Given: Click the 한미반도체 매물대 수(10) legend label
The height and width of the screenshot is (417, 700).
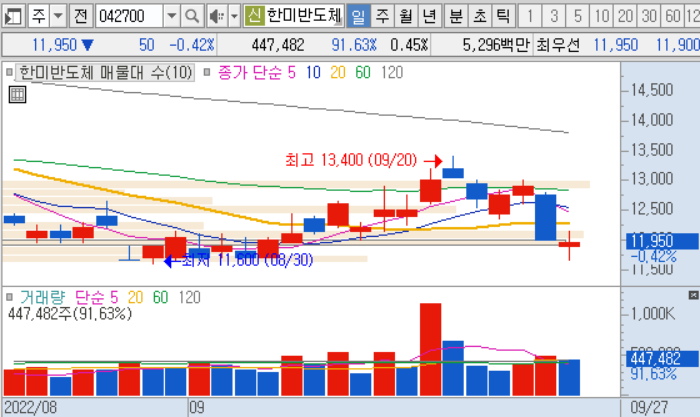Looking at the screenshot, I should click(105, 72).
